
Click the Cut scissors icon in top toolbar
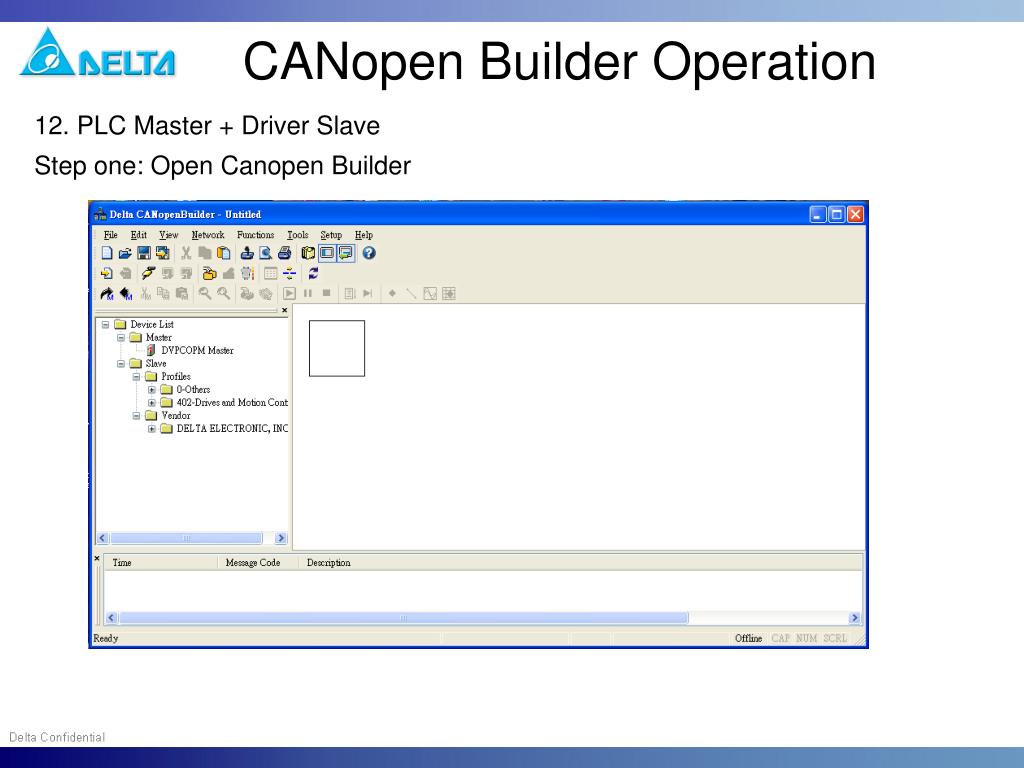[x=186, y=253]
